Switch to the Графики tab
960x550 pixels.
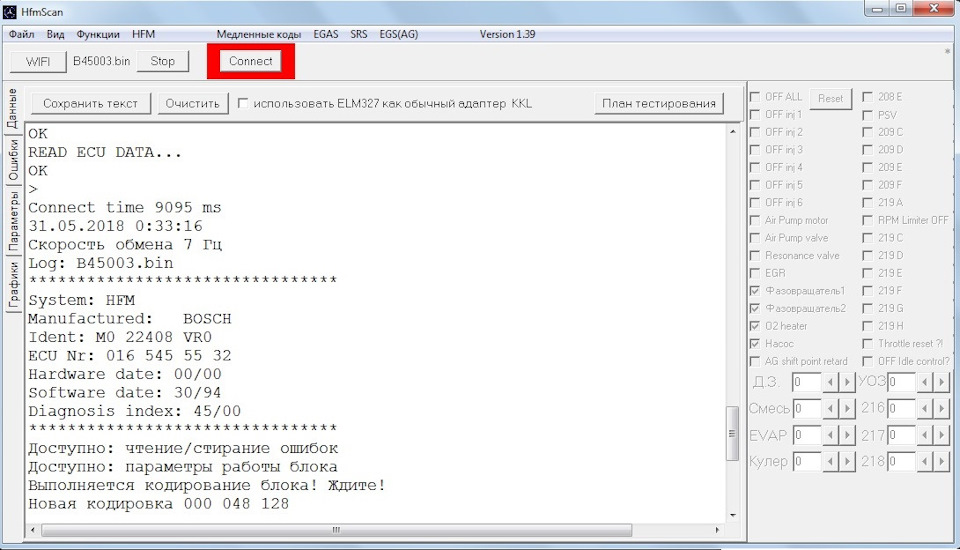pos(13,285)
